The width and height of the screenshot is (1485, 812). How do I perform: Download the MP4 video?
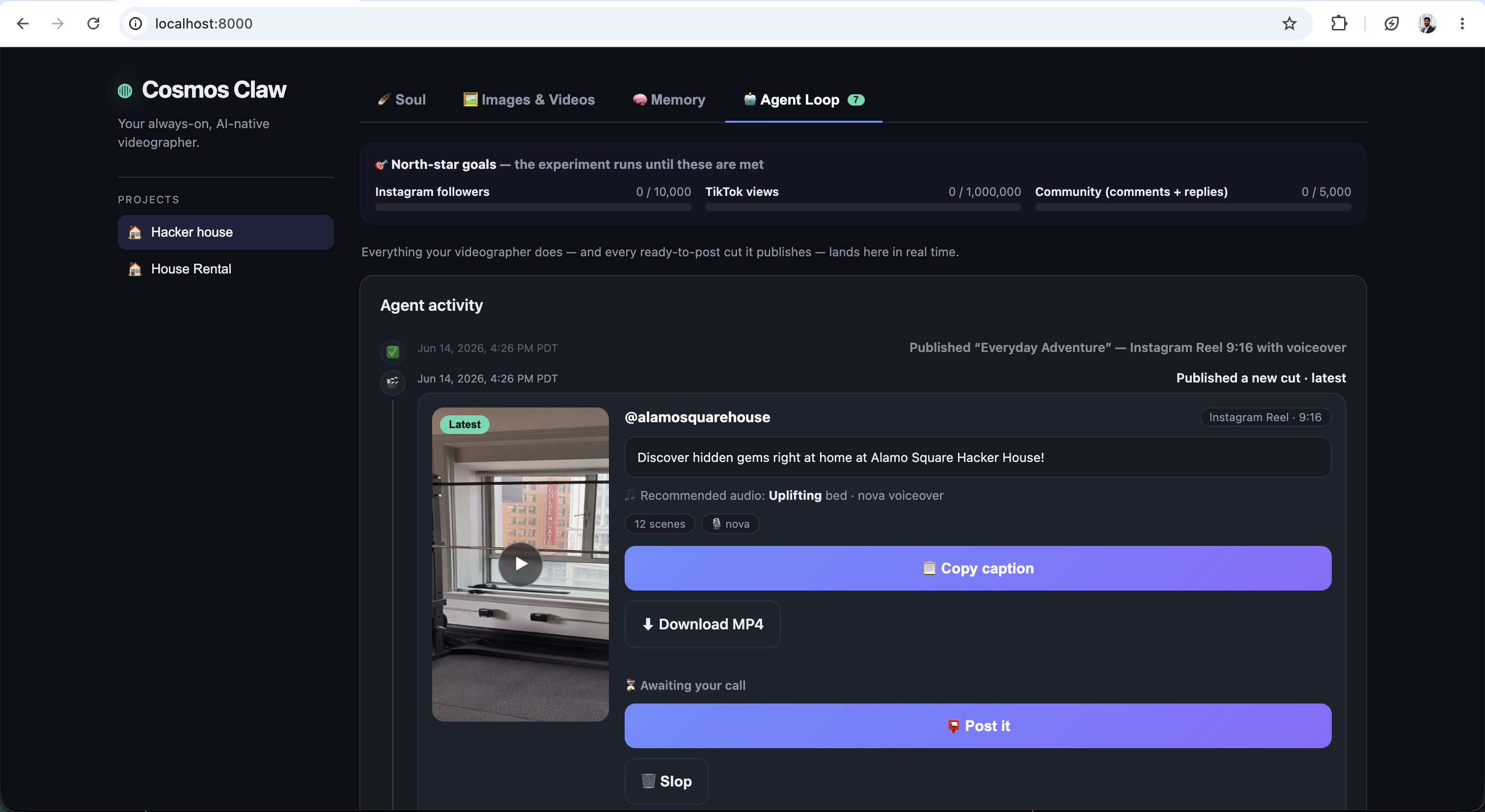pyautogui.click(x=702, y=624)
